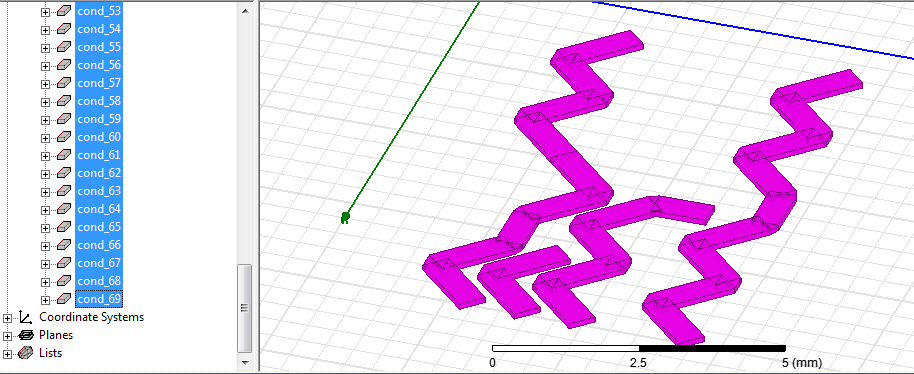Click the Coordinate Systems axis icon

[26, 317]
